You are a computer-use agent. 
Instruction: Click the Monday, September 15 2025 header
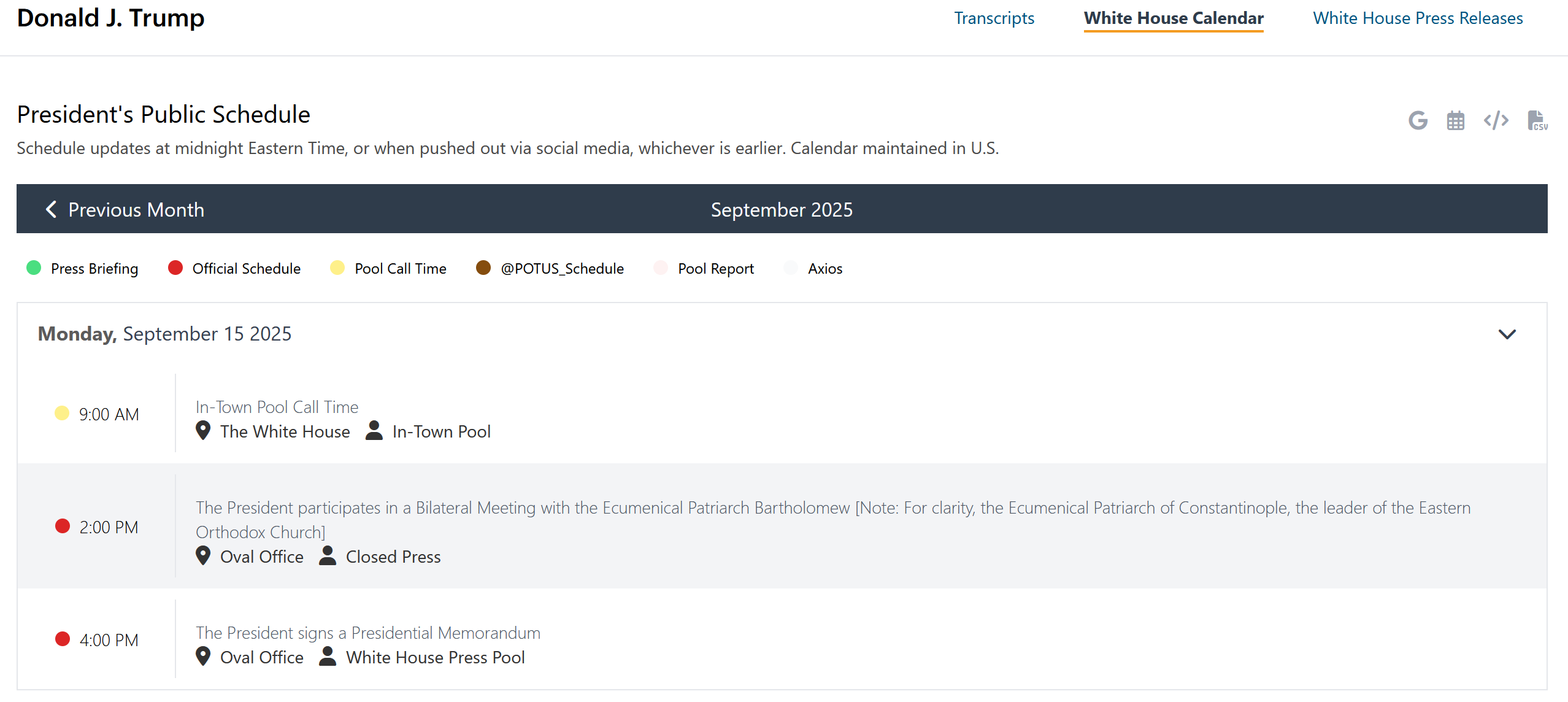pyautogui.click(x=164, y=334)
